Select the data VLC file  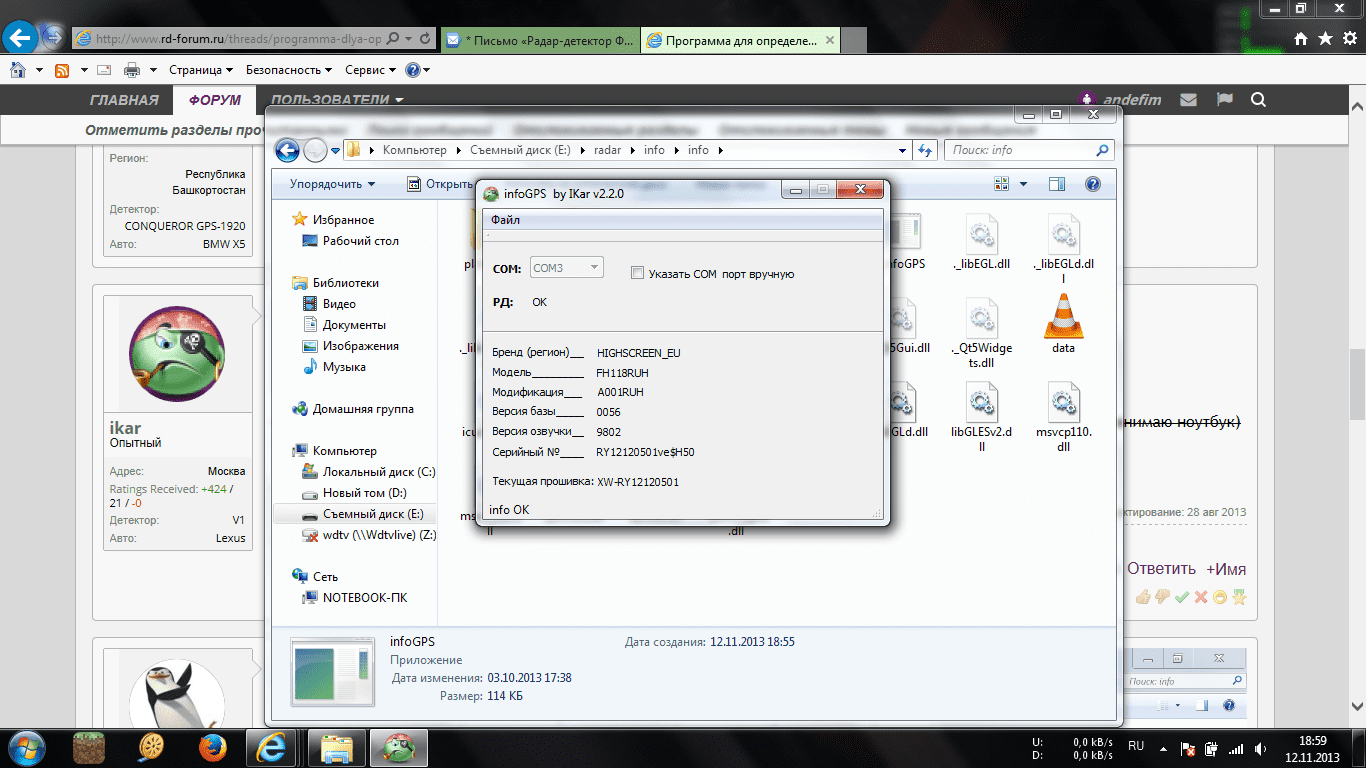(x=1063, y=325)
